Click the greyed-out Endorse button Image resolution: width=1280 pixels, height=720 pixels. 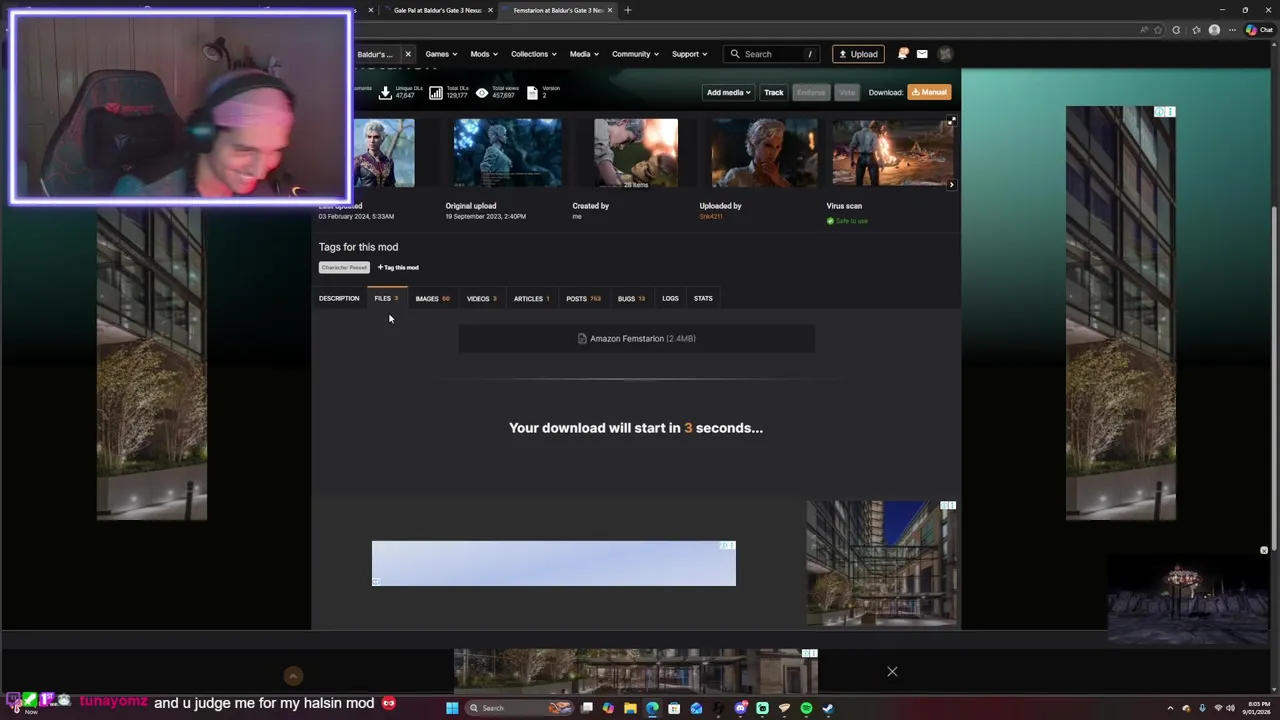(811, 92)
